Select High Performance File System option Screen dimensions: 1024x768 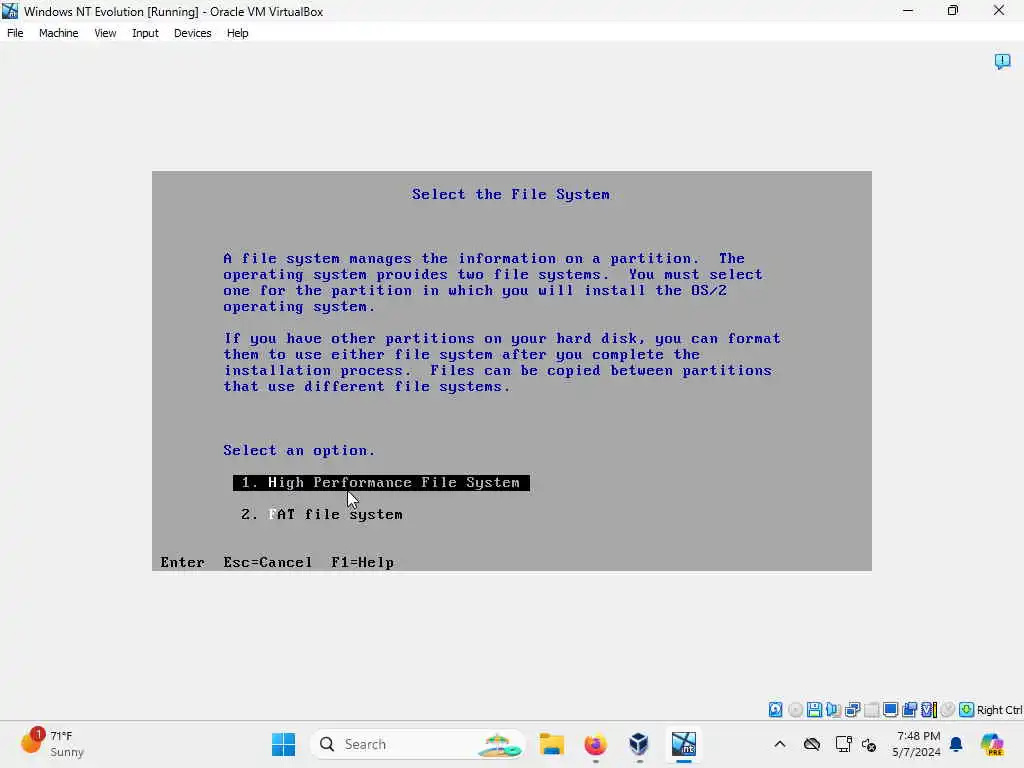[x=381, y=483]
